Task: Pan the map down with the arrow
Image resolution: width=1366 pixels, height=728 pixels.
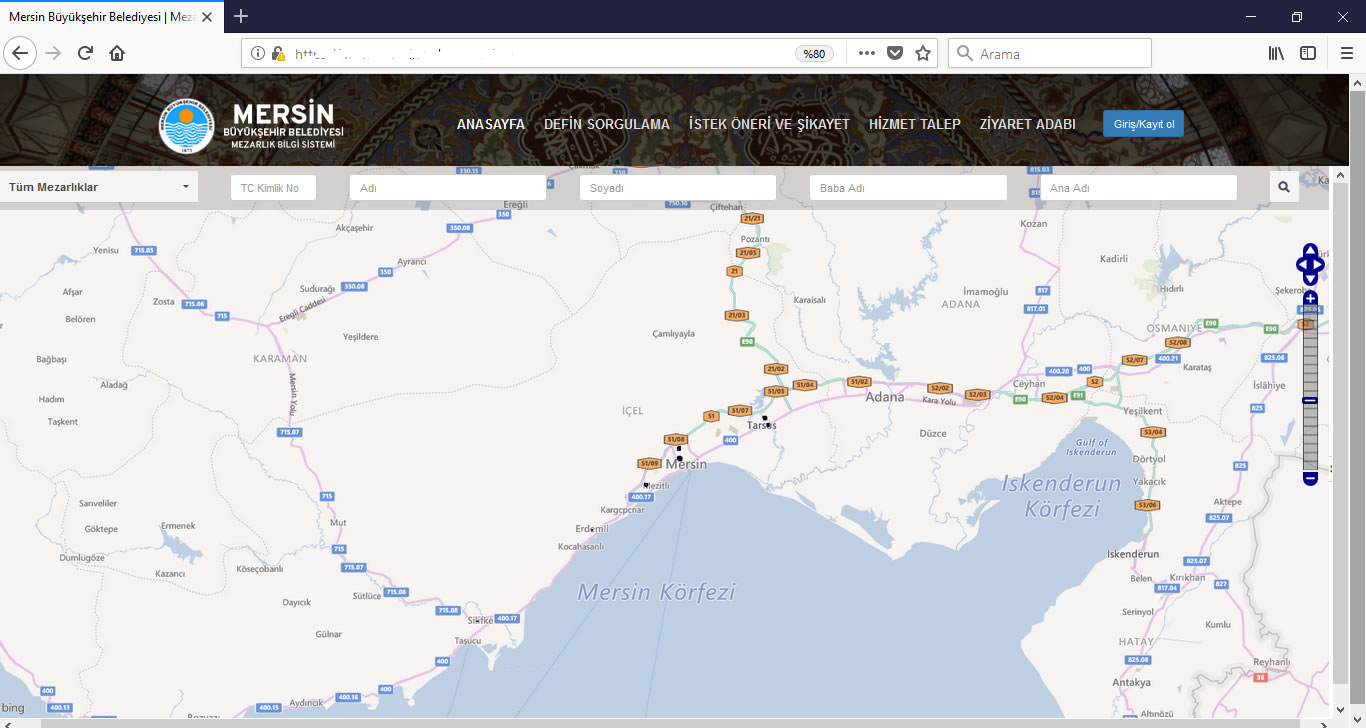Action: (x=1310, y=278)
